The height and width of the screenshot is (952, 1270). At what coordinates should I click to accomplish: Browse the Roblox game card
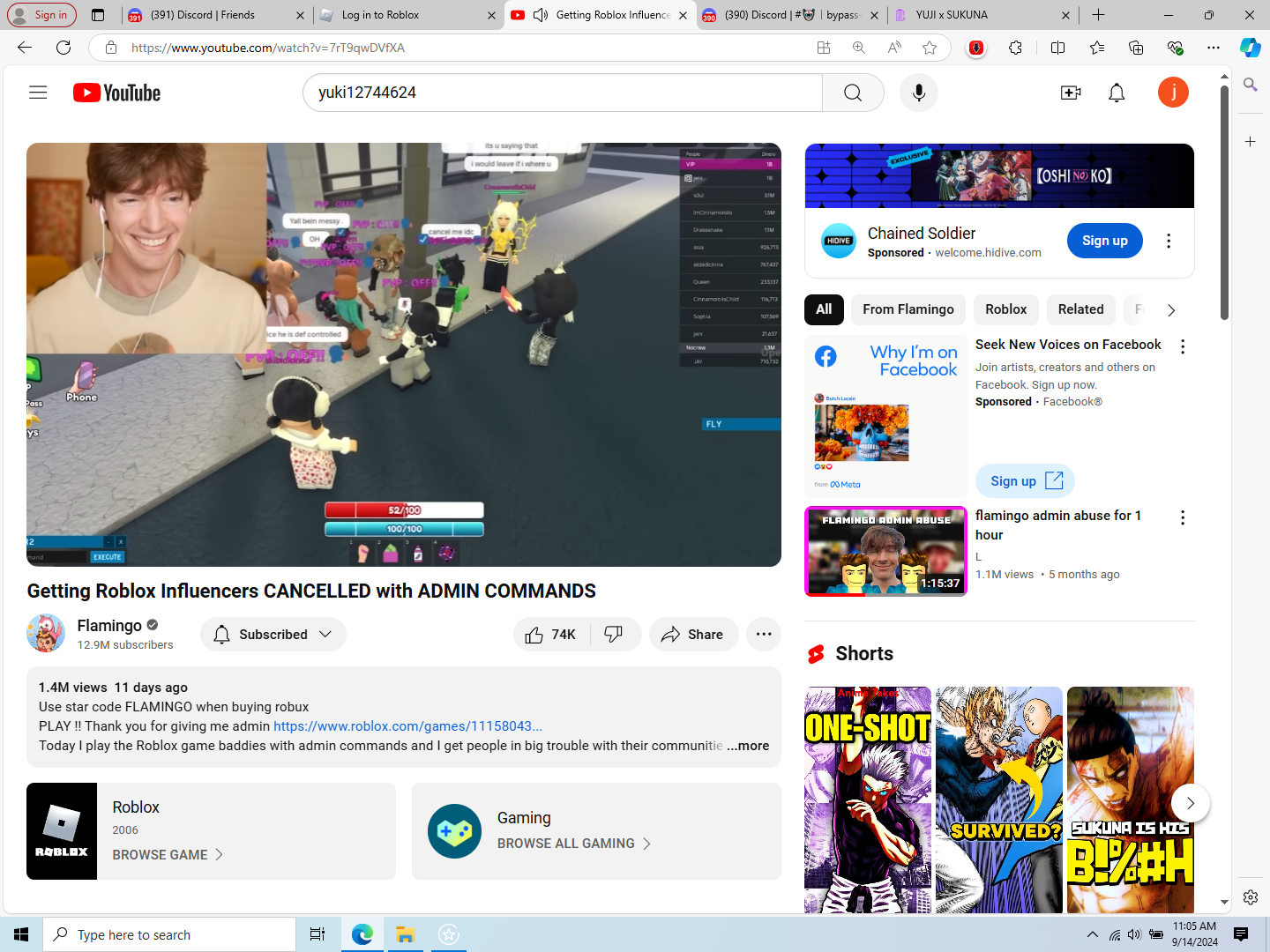(x=211, y=831)
